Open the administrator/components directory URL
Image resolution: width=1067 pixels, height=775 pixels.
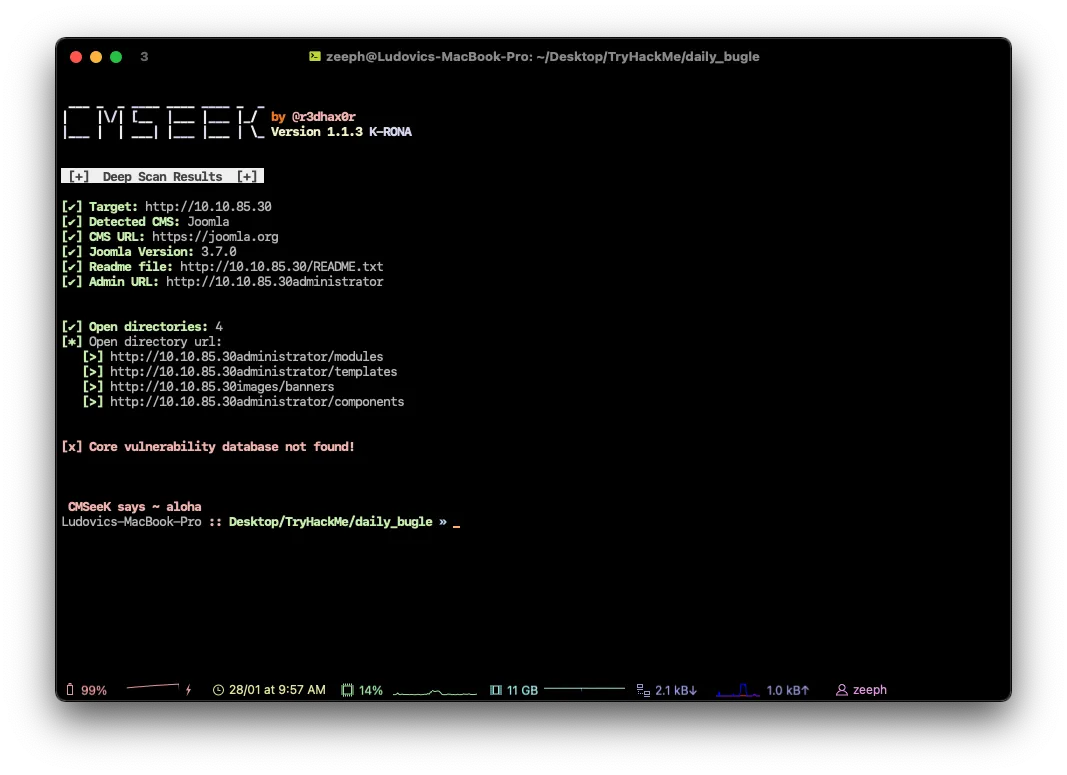(x=257, y=402)
